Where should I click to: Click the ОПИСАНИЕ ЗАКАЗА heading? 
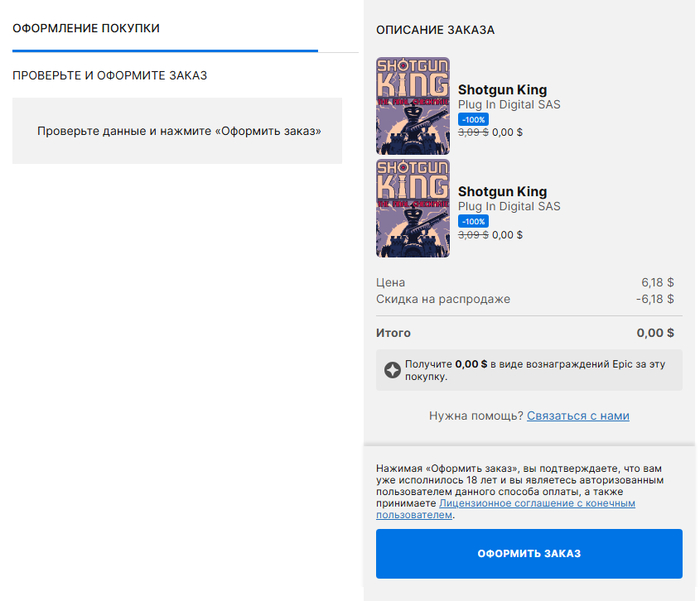(x=435, y=30)
